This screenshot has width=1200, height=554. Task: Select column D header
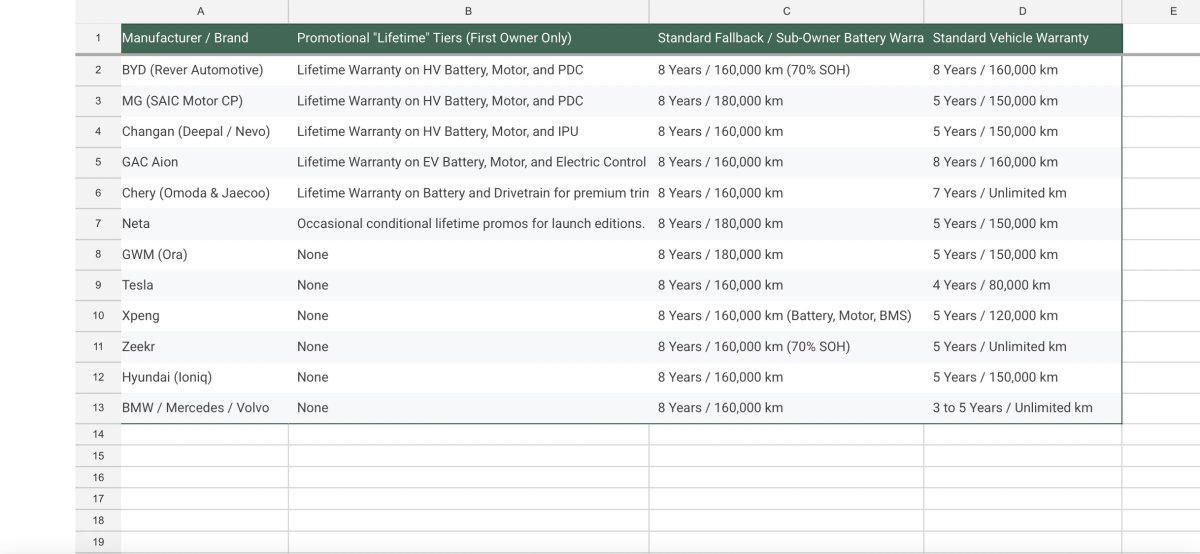[x=1022, y=11]
